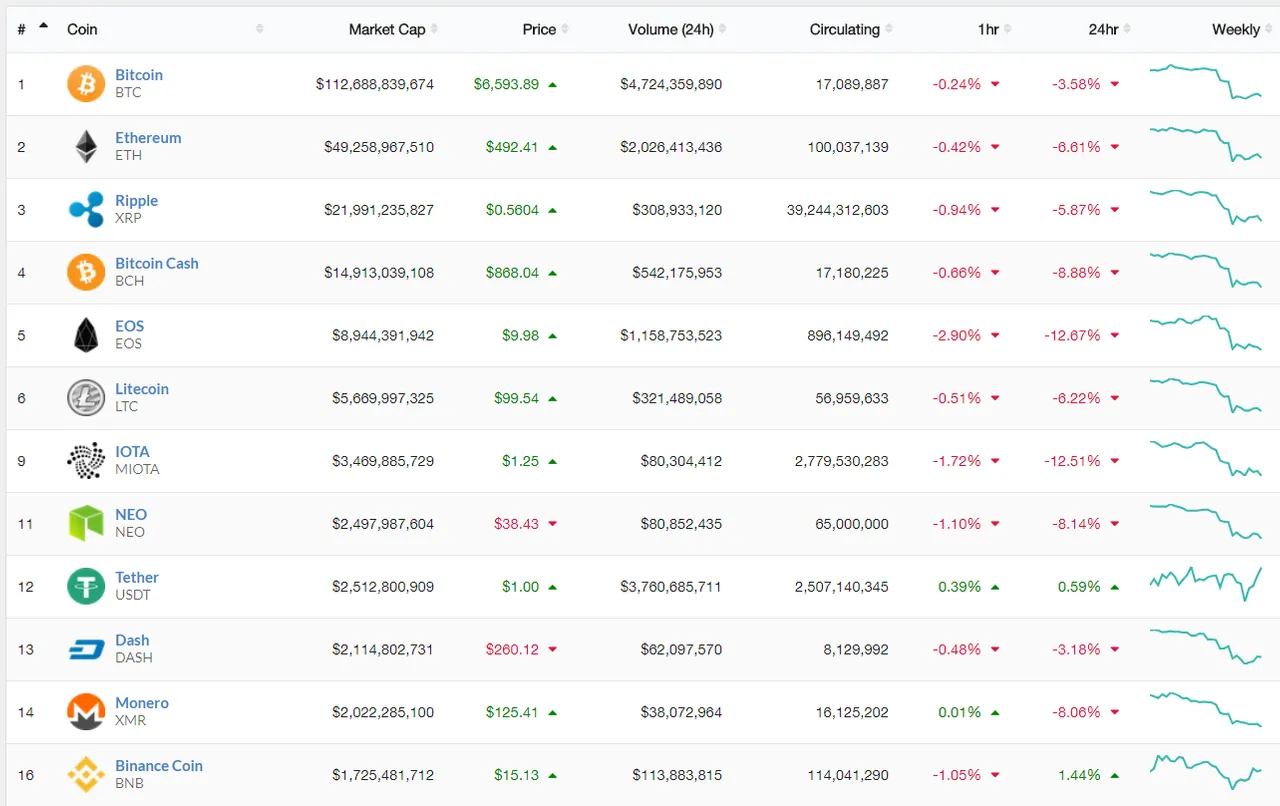This screenshot has height=806, width=1280.
Task: Open the Tether coin link
Action: point(137,577)
